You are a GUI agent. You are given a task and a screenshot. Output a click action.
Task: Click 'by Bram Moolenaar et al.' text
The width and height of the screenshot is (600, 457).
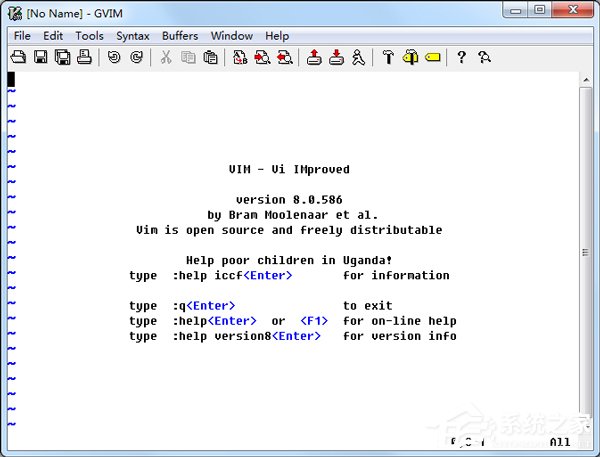[x=293, y=215]
